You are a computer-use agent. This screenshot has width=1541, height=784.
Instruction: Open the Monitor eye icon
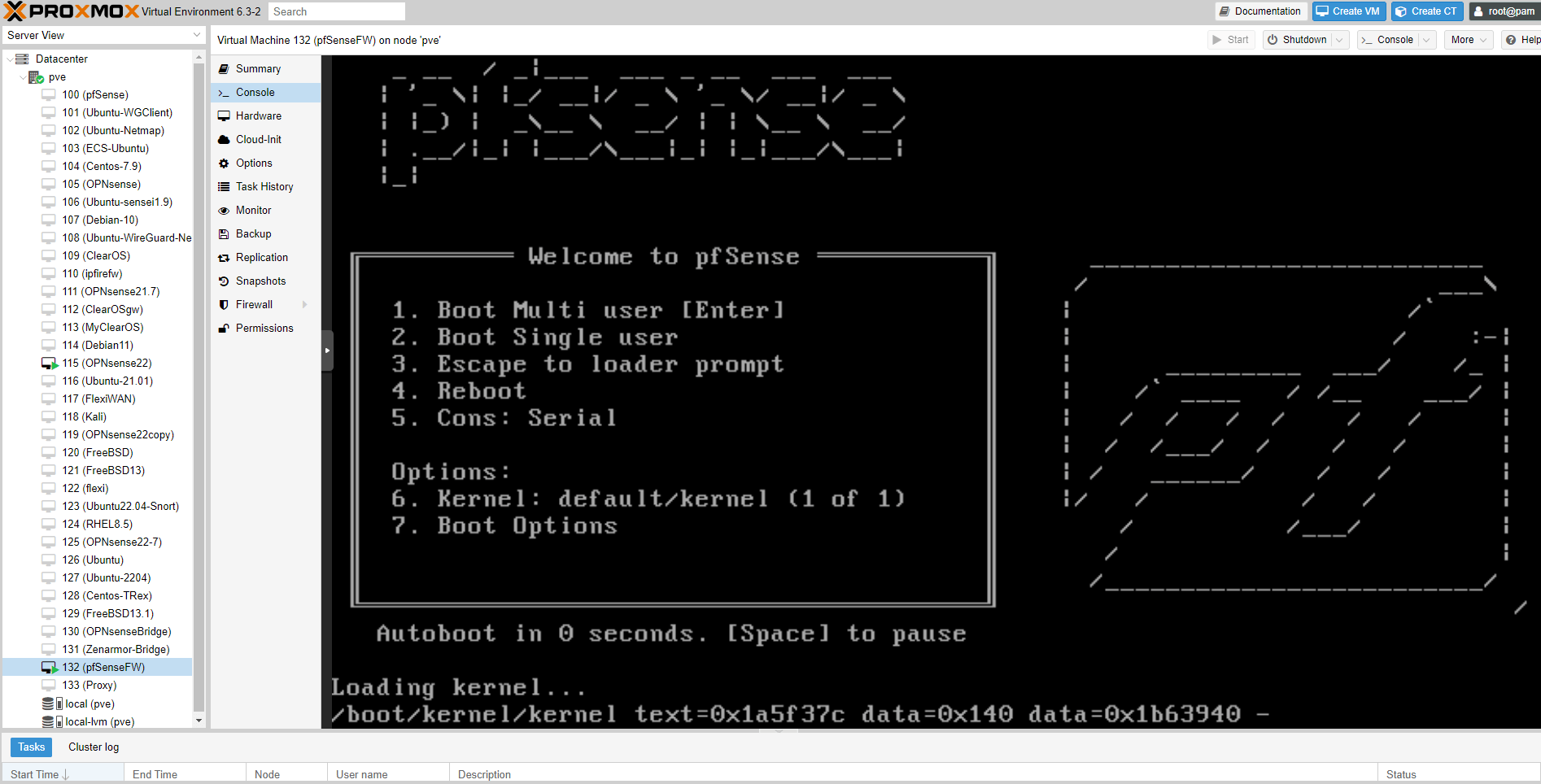224,211
